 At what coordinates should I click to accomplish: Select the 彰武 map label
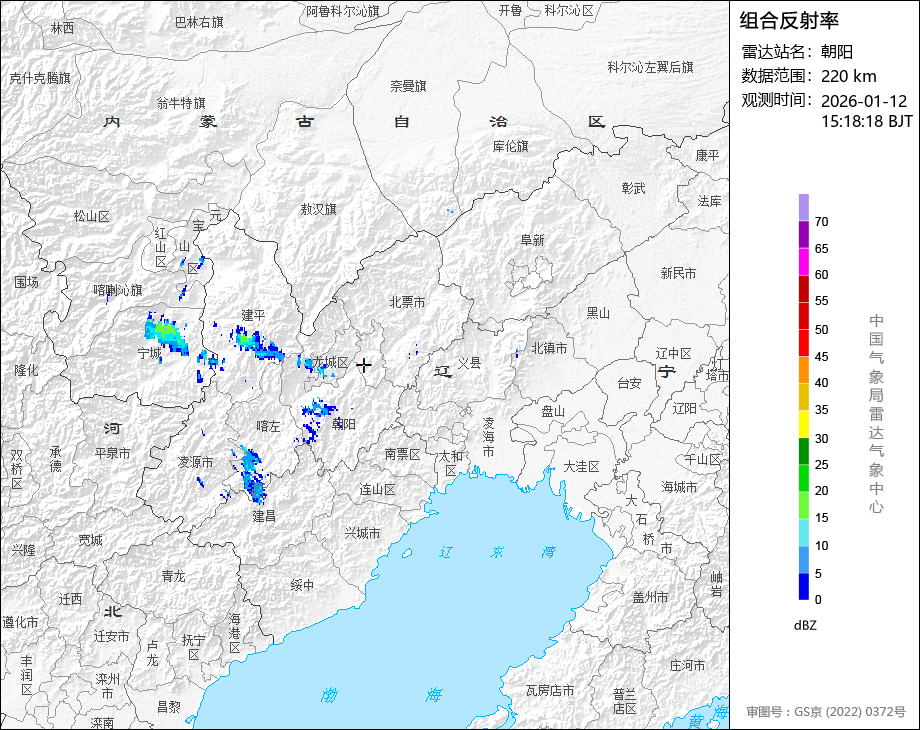point(633,188)
